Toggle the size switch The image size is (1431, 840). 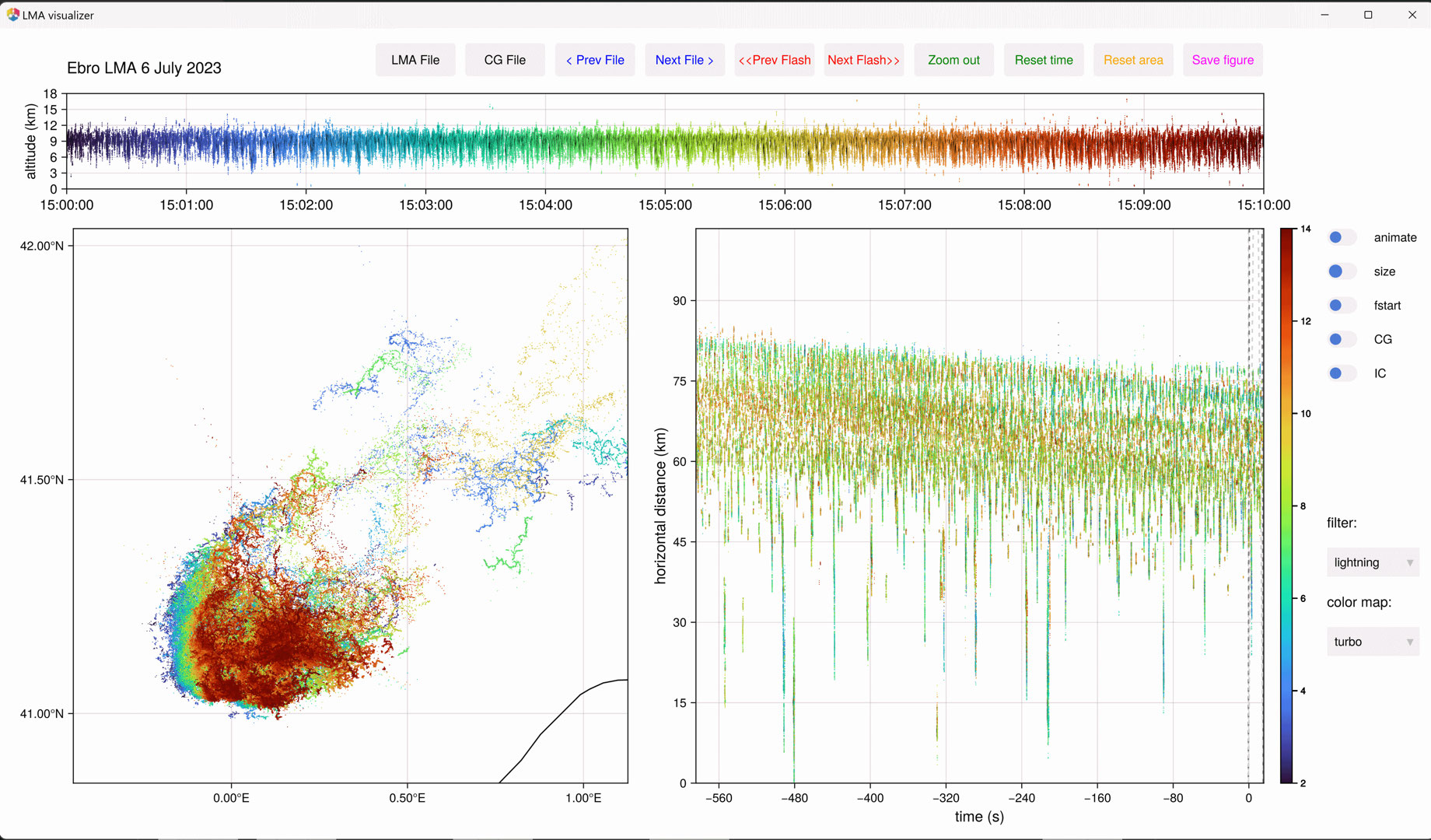tap(1342, 271)
